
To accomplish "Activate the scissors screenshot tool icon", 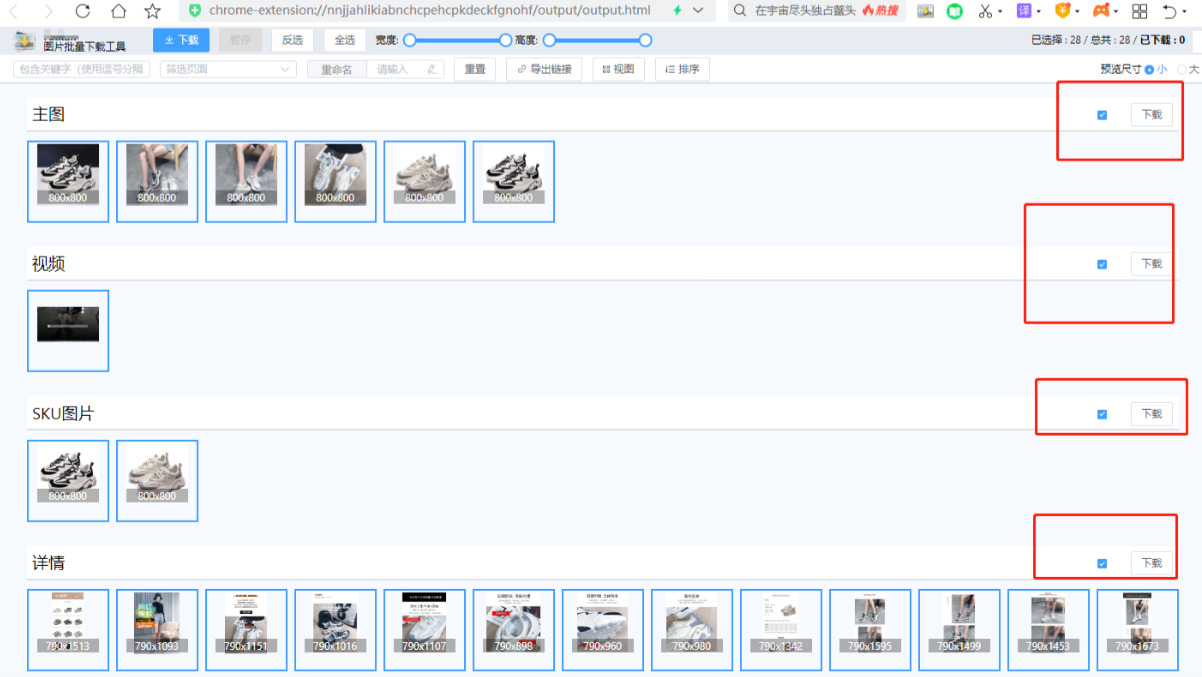I will [x=986, y=11].
